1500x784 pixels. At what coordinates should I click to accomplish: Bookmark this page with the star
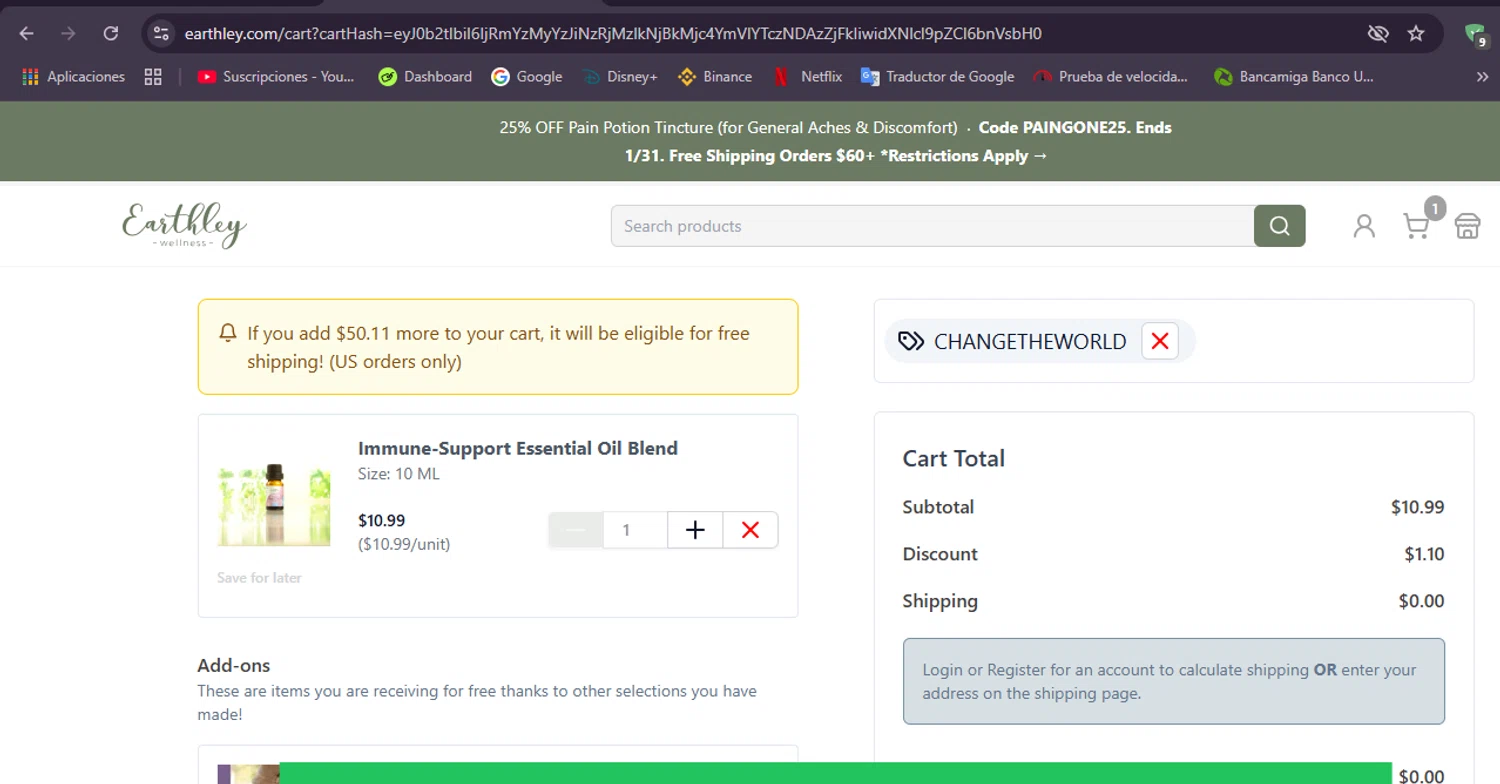click(1416, 34)
